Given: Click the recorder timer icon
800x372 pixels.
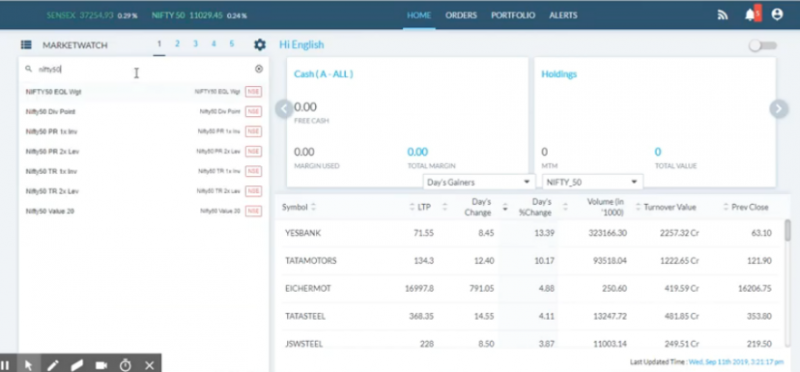Looking at the screenshot, I should click(x=126, y=365).
